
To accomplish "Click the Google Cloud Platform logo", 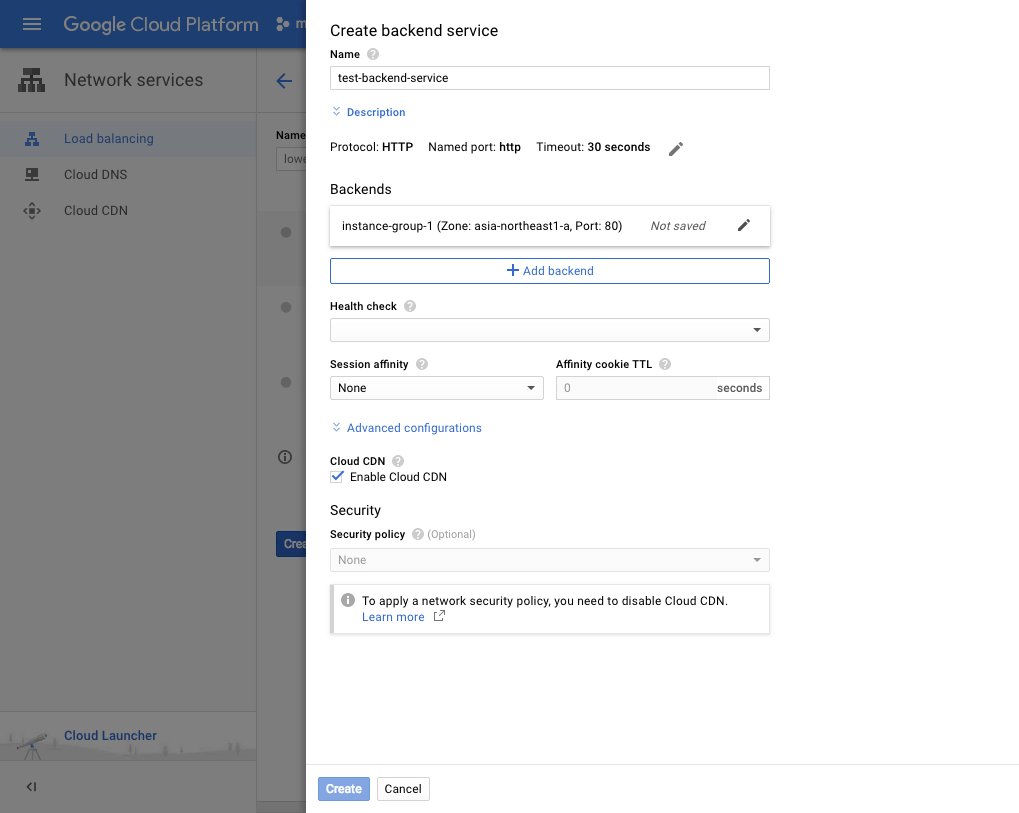I will (x=161, y=24).
